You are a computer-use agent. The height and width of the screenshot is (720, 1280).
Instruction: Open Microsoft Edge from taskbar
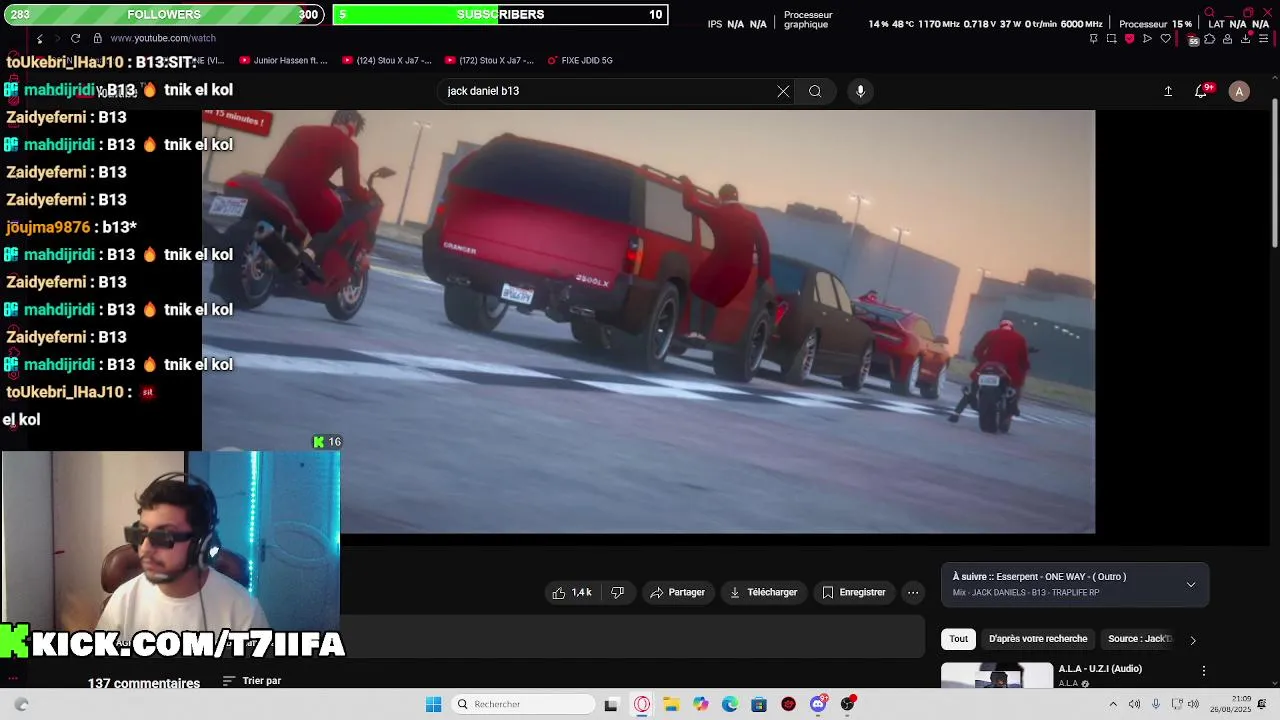tap(730, 704)
